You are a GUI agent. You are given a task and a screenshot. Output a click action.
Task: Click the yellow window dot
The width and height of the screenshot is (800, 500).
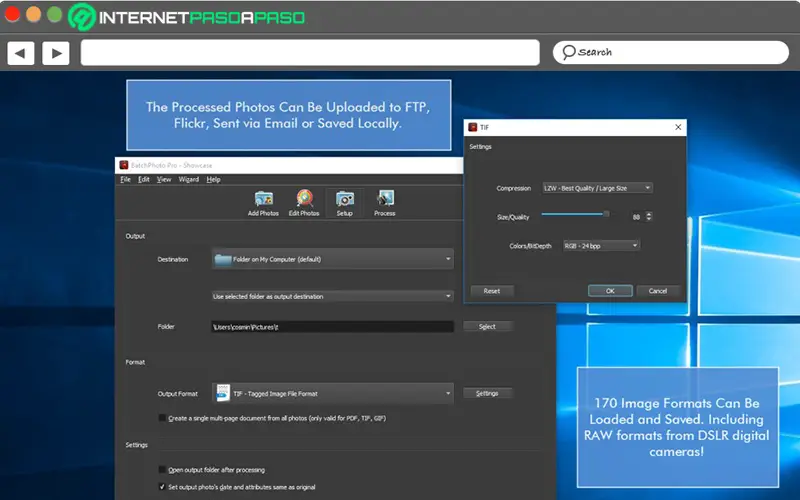33,14
